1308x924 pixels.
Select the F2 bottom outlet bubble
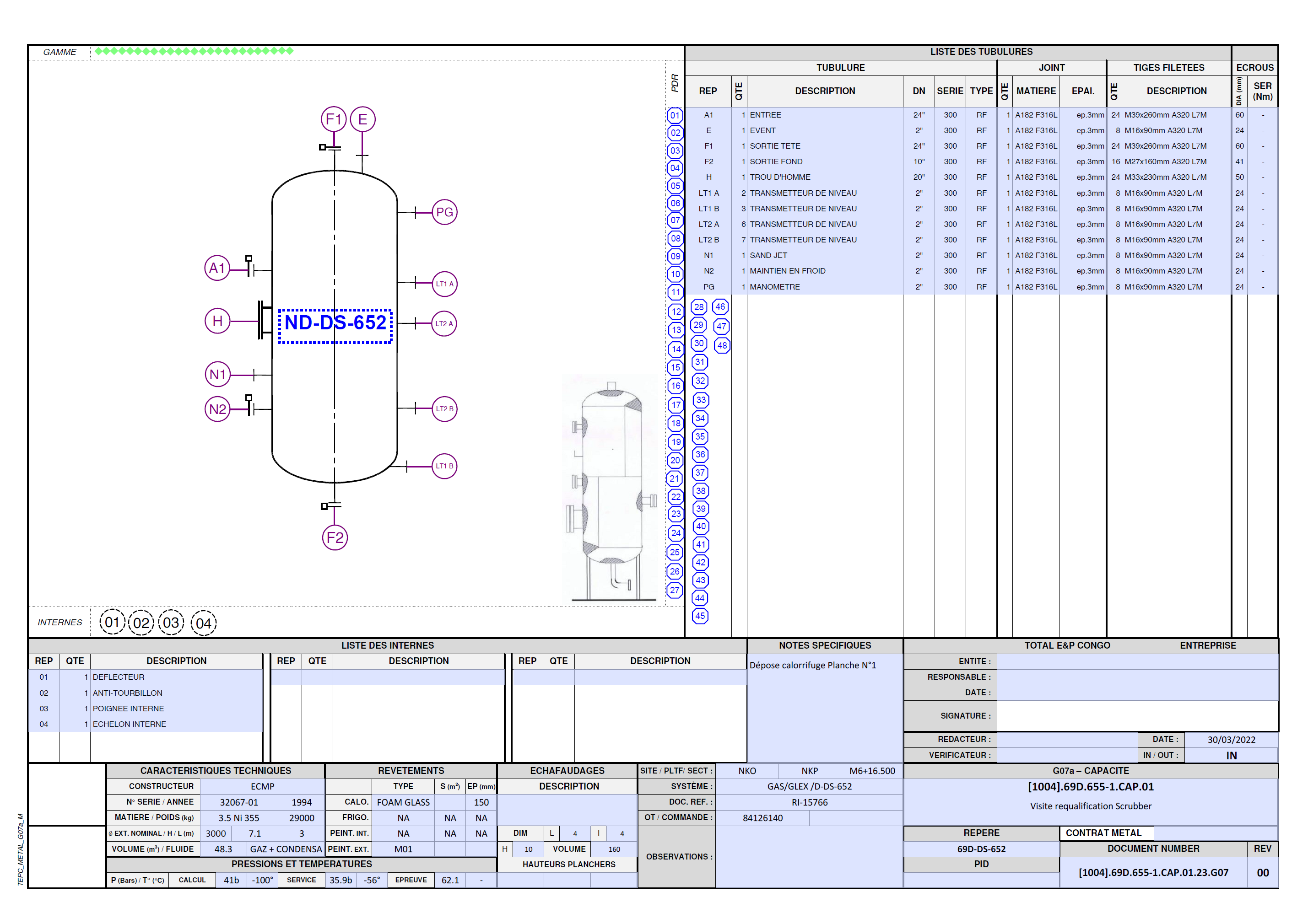pos(335,537)
